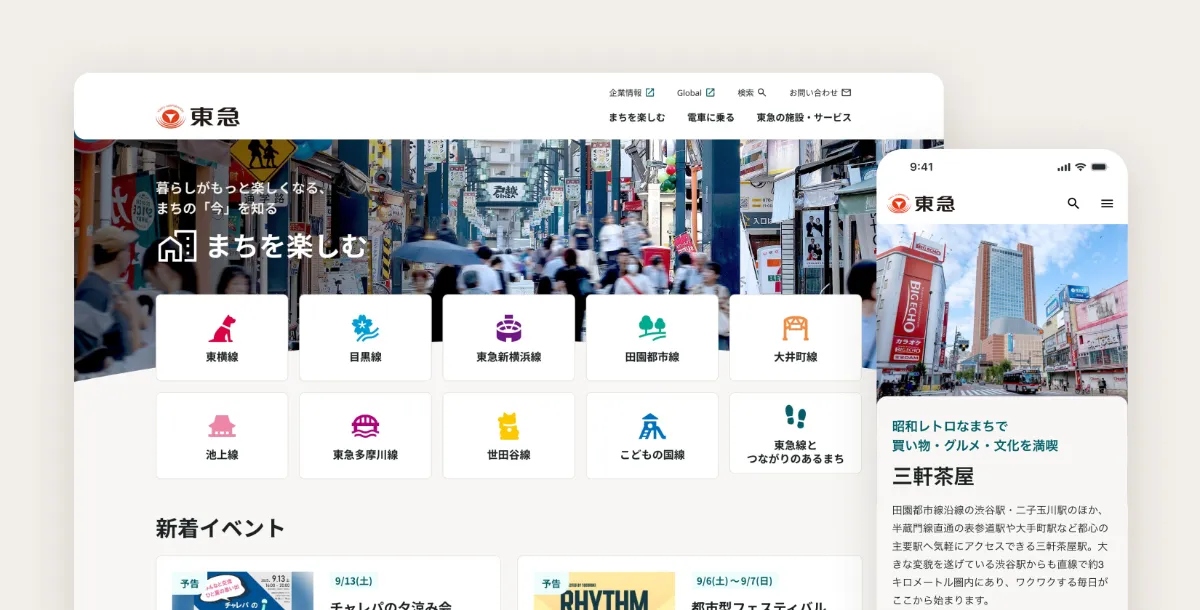Open the 企業情報 external link
Viewport: 1200px width, 610px height.
pos(632,93)
